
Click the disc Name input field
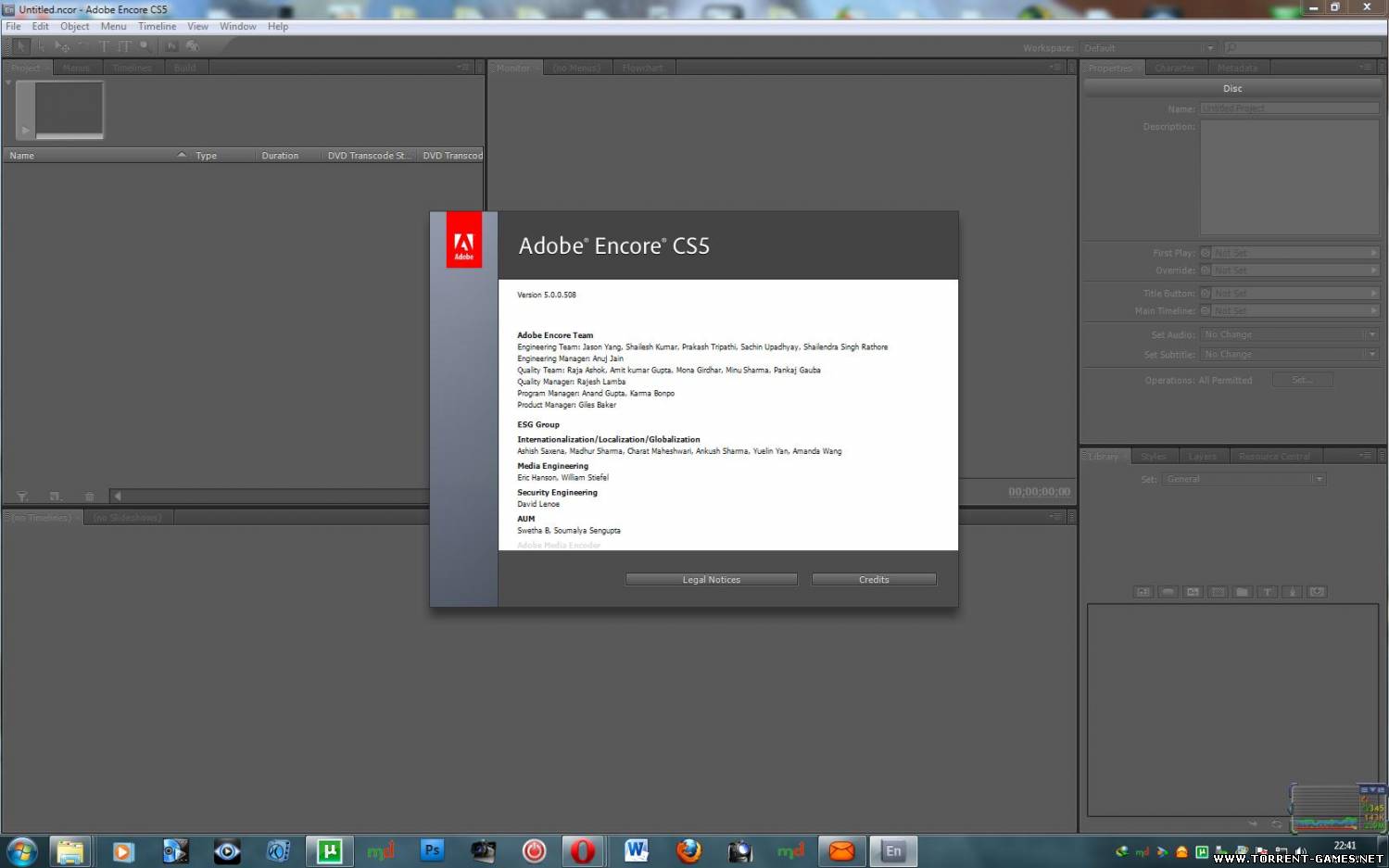point(1290,108)
